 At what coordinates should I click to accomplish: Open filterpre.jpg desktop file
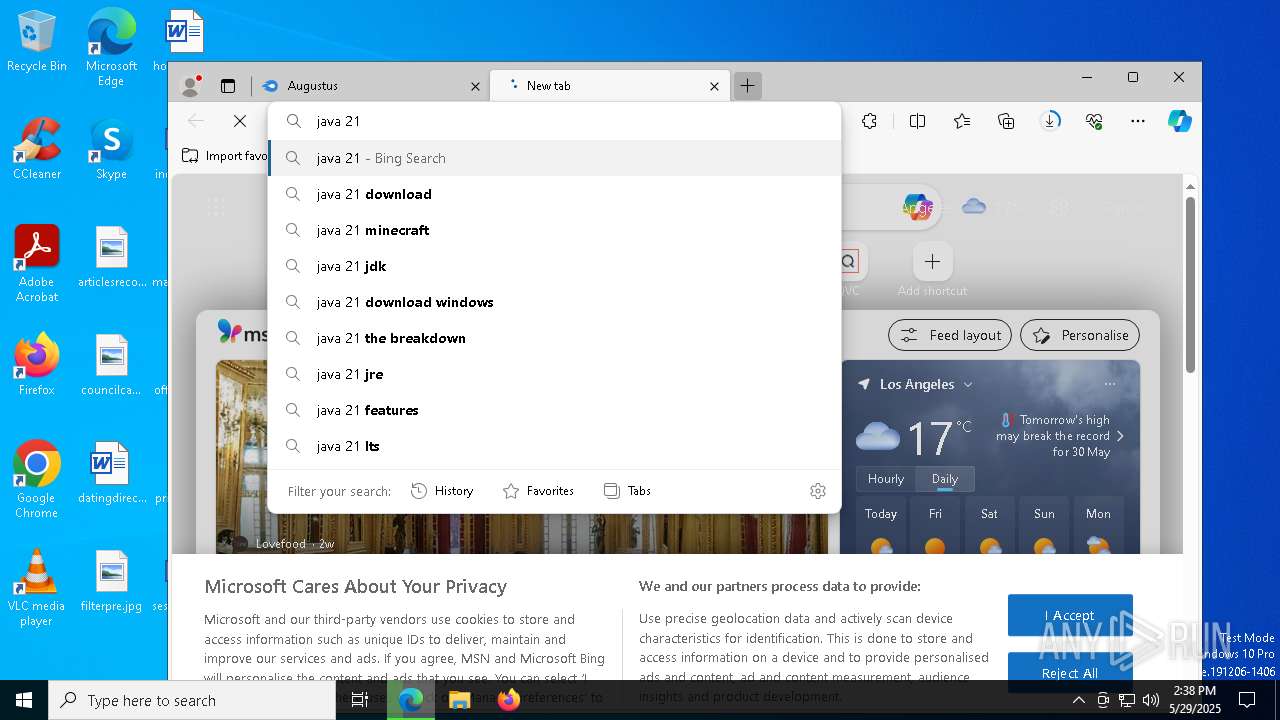pos(111,581)
